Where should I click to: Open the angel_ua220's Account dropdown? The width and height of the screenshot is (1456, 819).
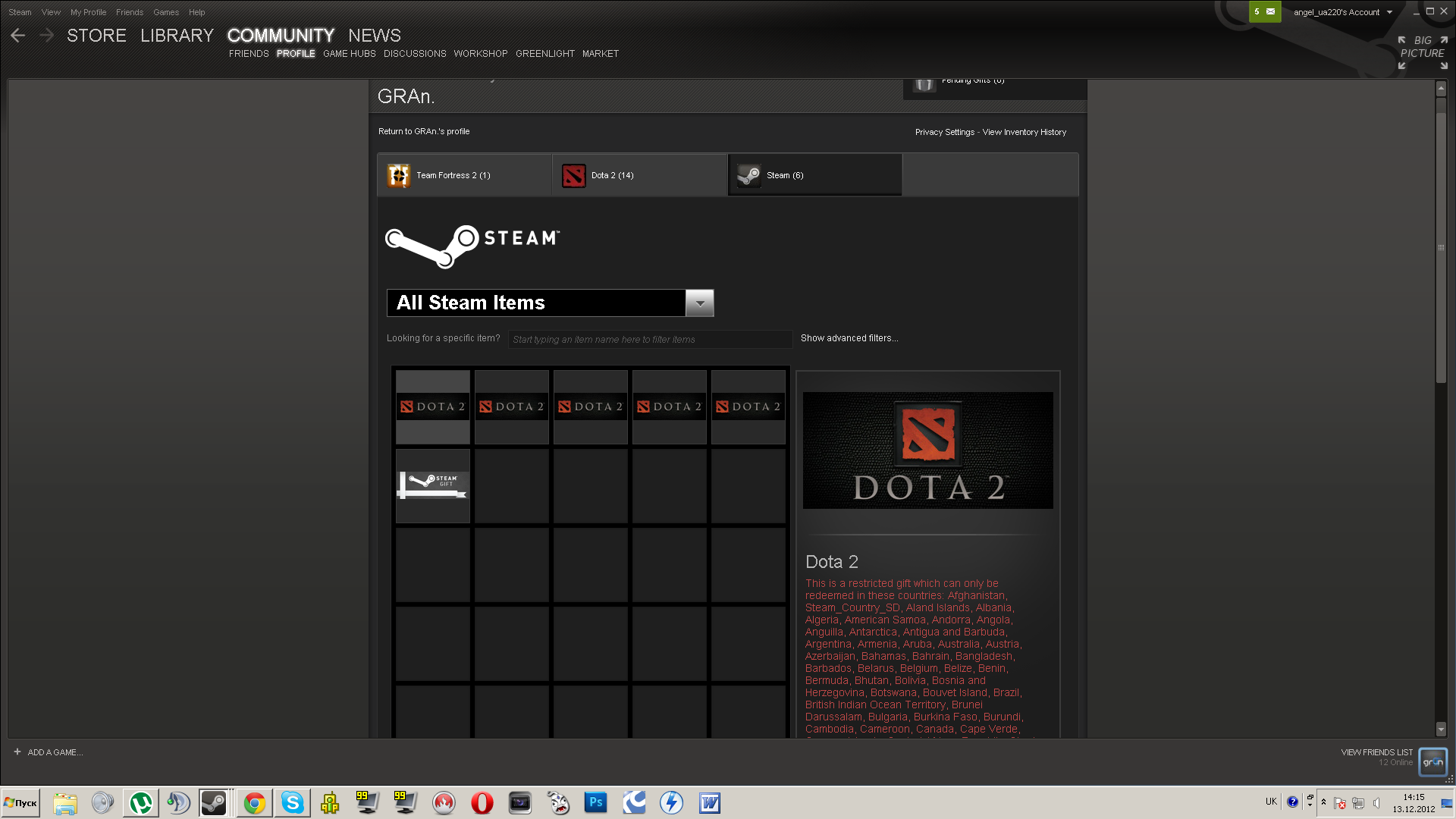point(1342,12)
